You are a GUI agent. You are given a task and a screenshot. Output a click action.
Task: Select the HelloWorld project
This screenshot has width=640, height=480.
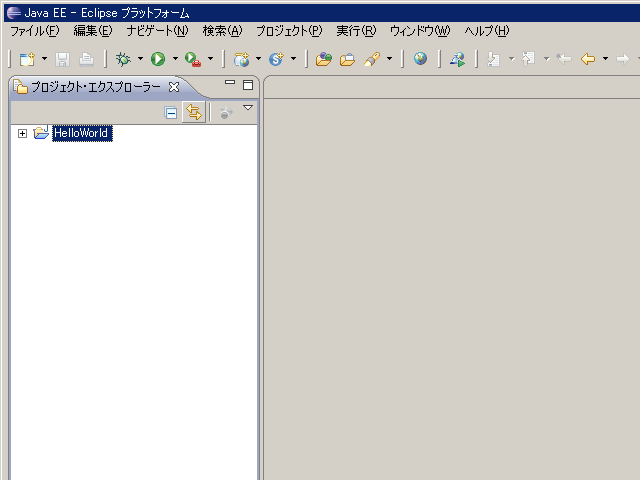pos(81,133)
